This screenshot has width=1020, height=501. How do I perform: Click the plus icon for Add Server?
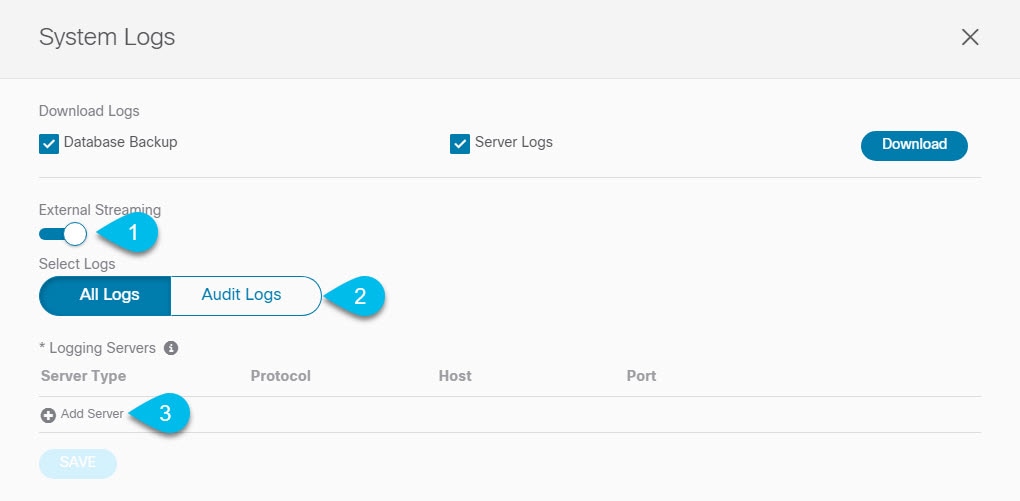tap(48, 415)
